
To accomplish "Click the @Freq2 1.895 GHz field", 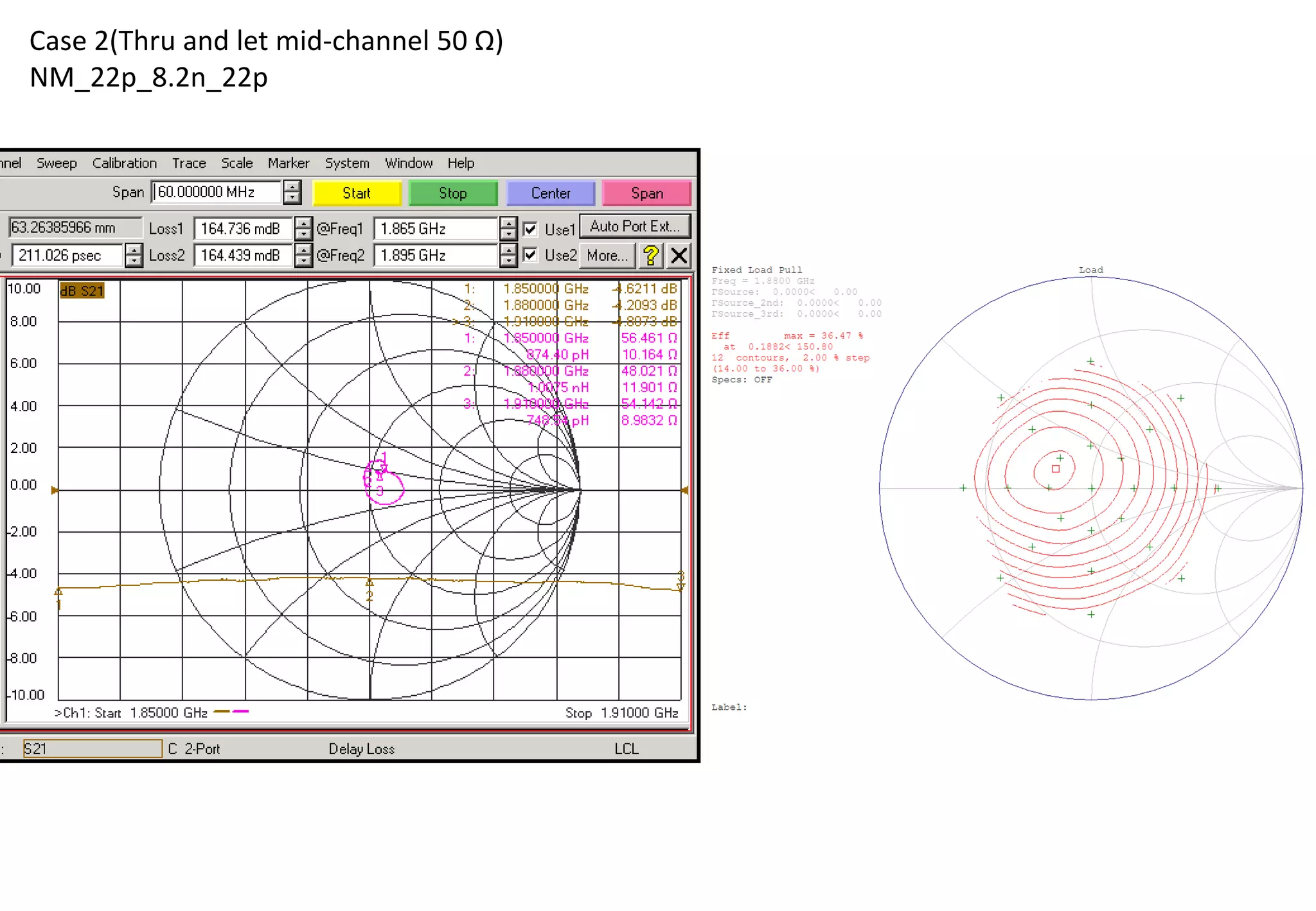I will pos(436,256).
